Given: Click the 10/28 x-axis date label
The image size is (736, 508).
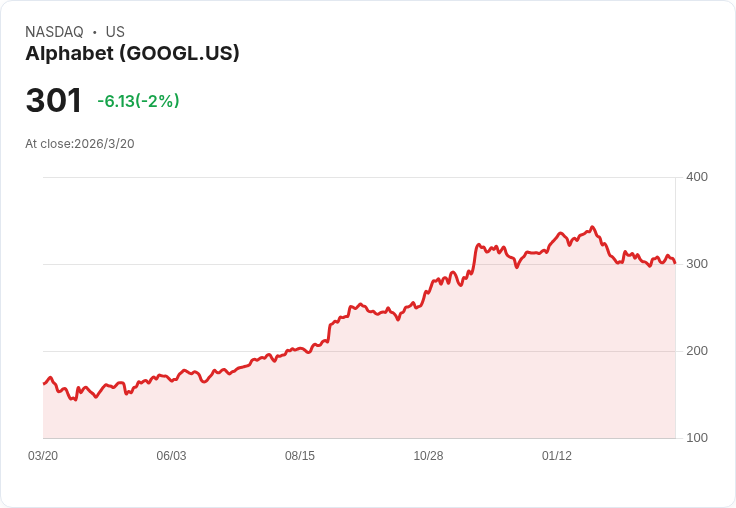Looking at the screenshot, I should (x=428, y=456).
